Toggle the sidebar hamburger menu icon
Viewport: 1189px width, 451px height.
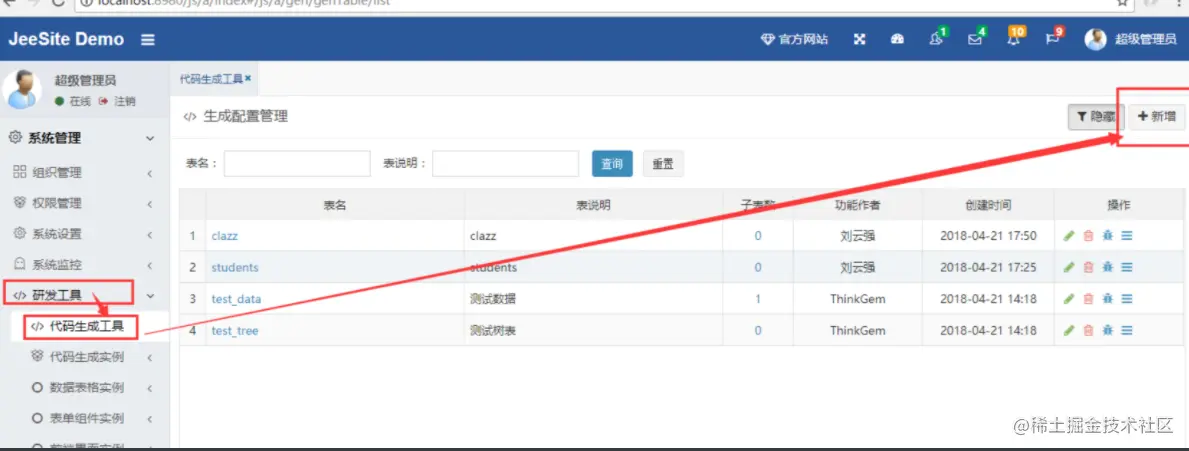pos(148,39)
